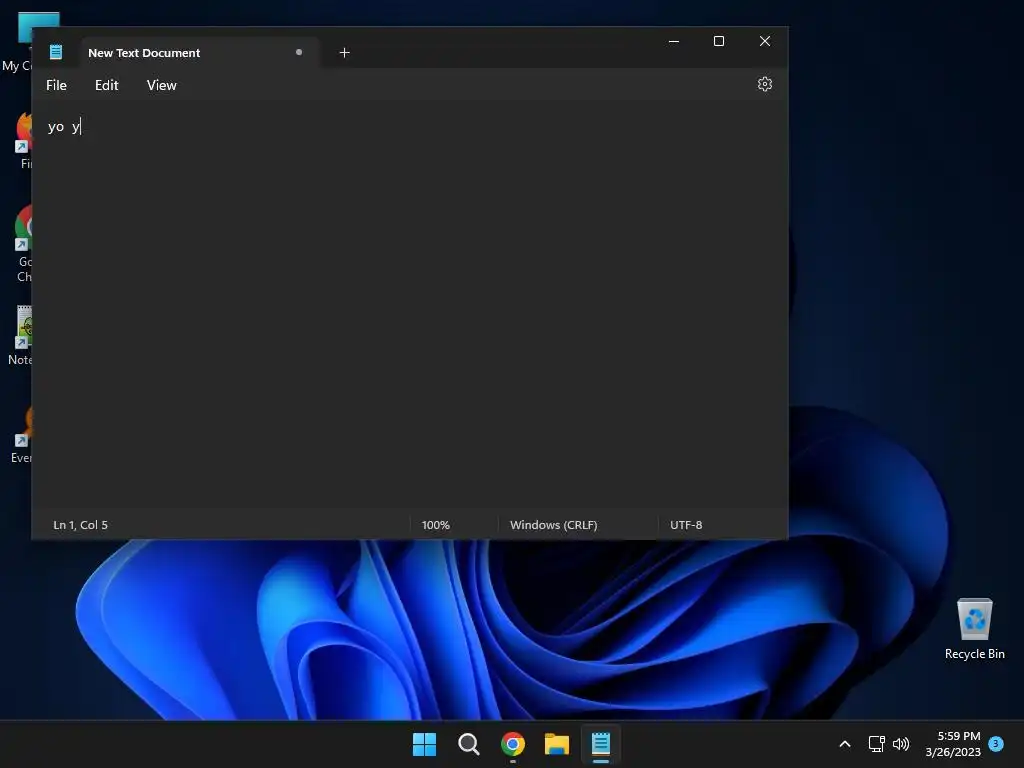The height and width of the screenshot is (768, 1024).
Task: Click 'Ln 1, Col 5' status bar entry
Action: click(80, 525)
